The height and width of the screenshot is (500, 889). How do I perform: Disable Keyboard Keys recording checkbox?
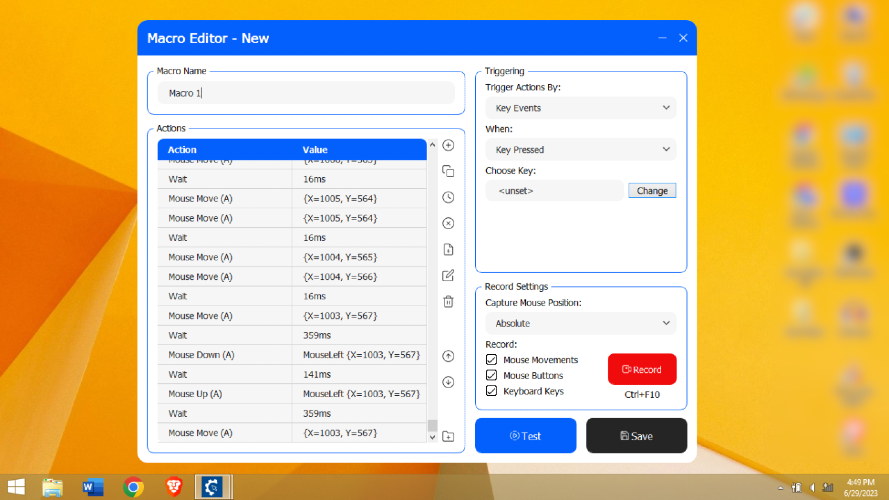pyautogui.click(x=492, y=391)
